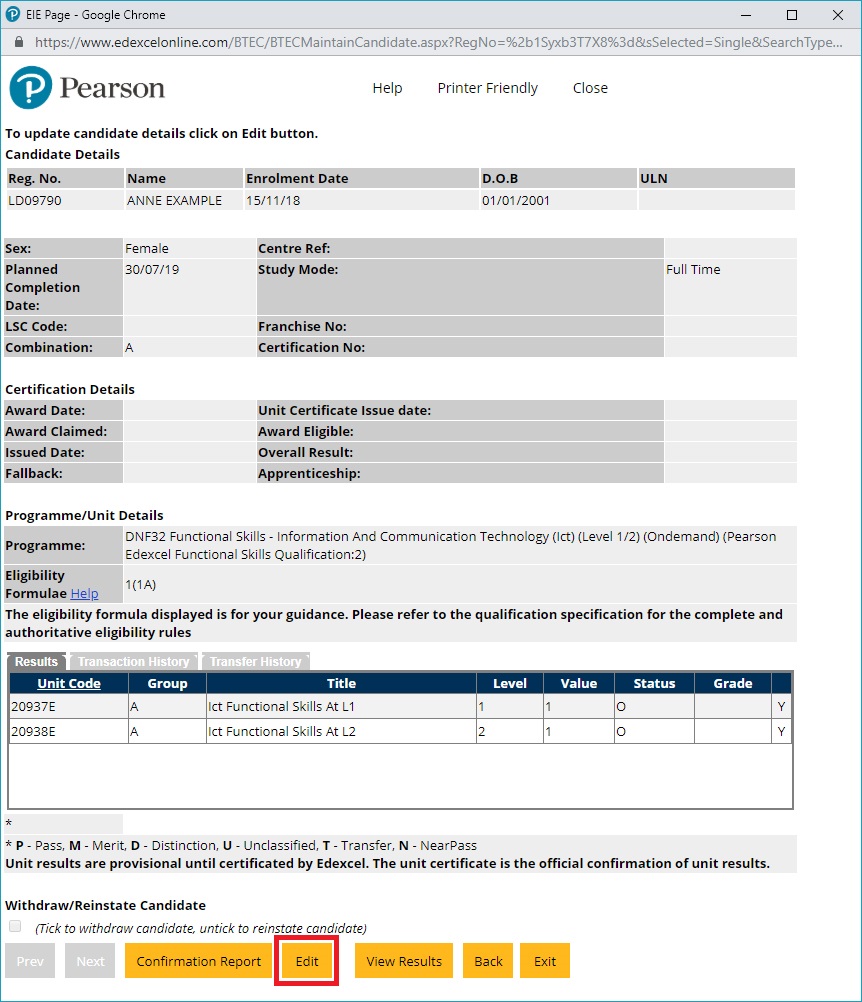This screenshot has width=862, height=1002.
Task: Switch to the Results tab
Action: (36, 661)
